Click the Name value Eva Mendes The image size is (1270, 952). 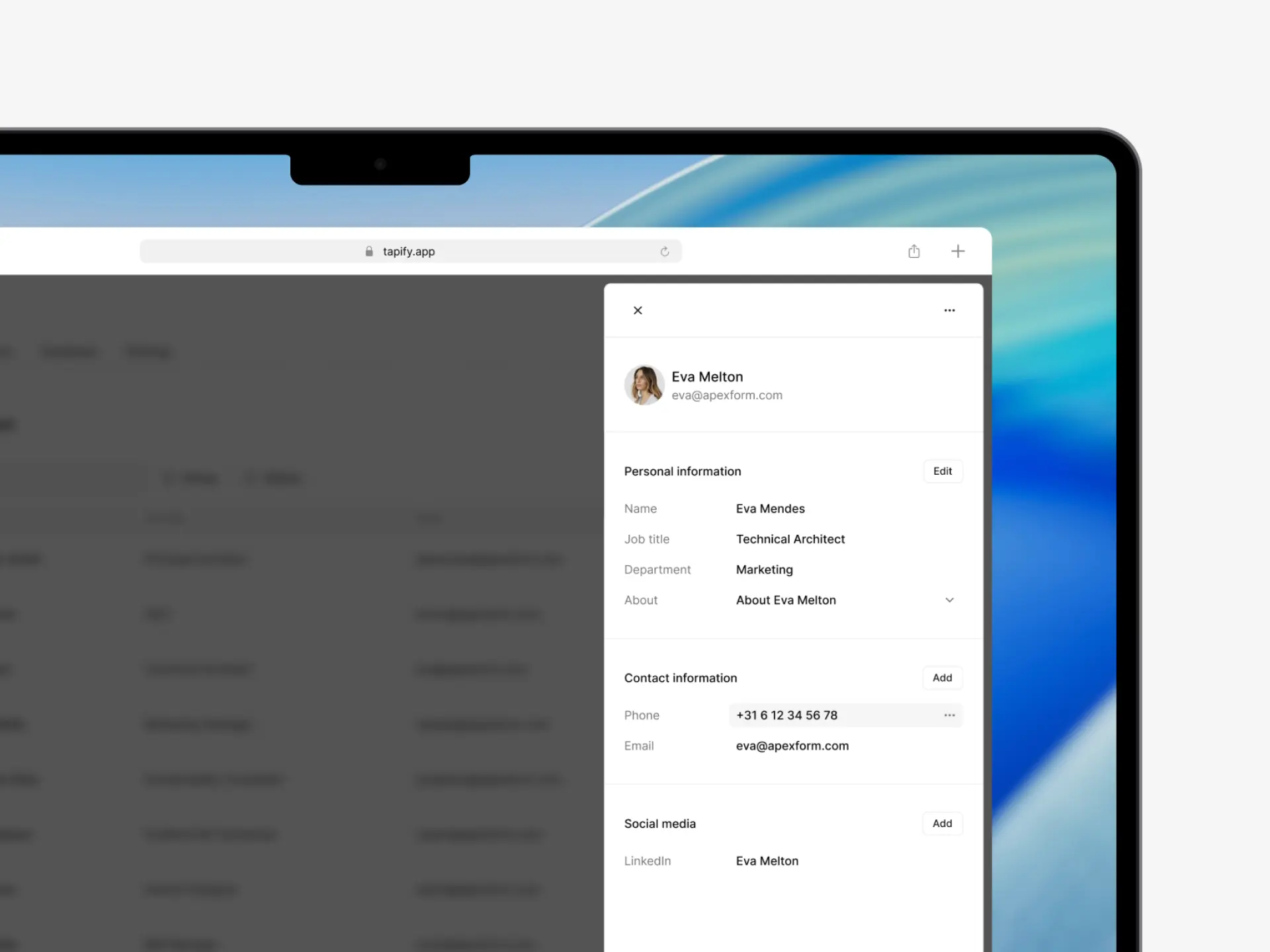tap(770, 508)
